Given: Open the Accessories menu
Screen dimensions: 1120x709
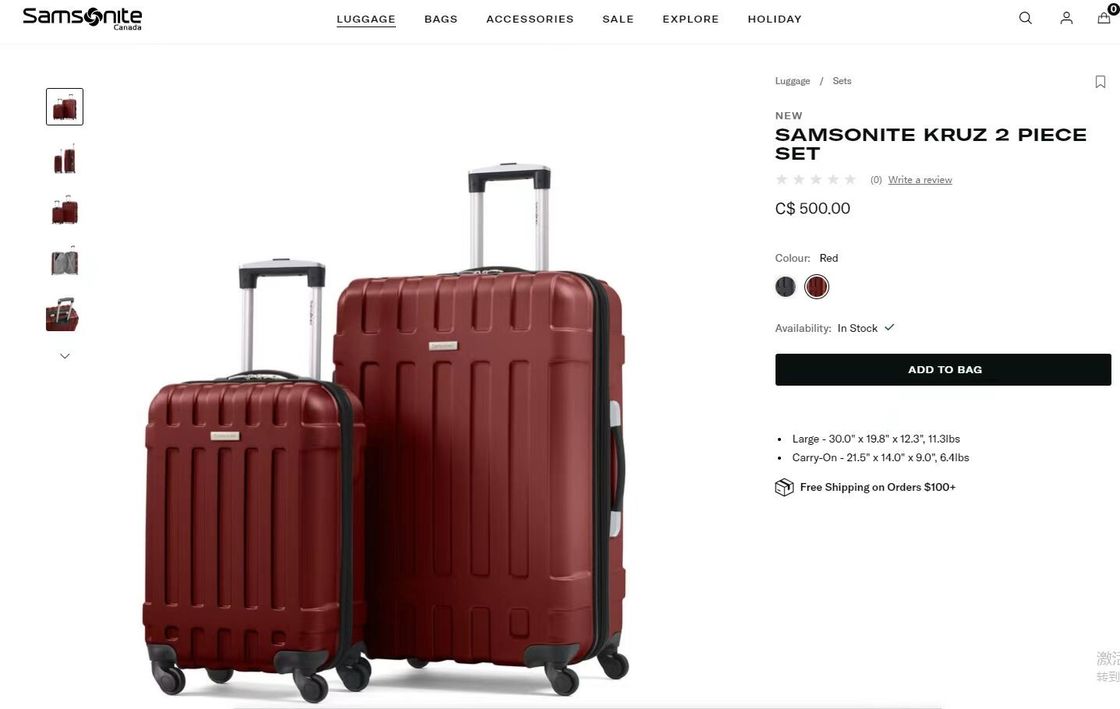Looking at the screenshot, I should tap(530, 19).
